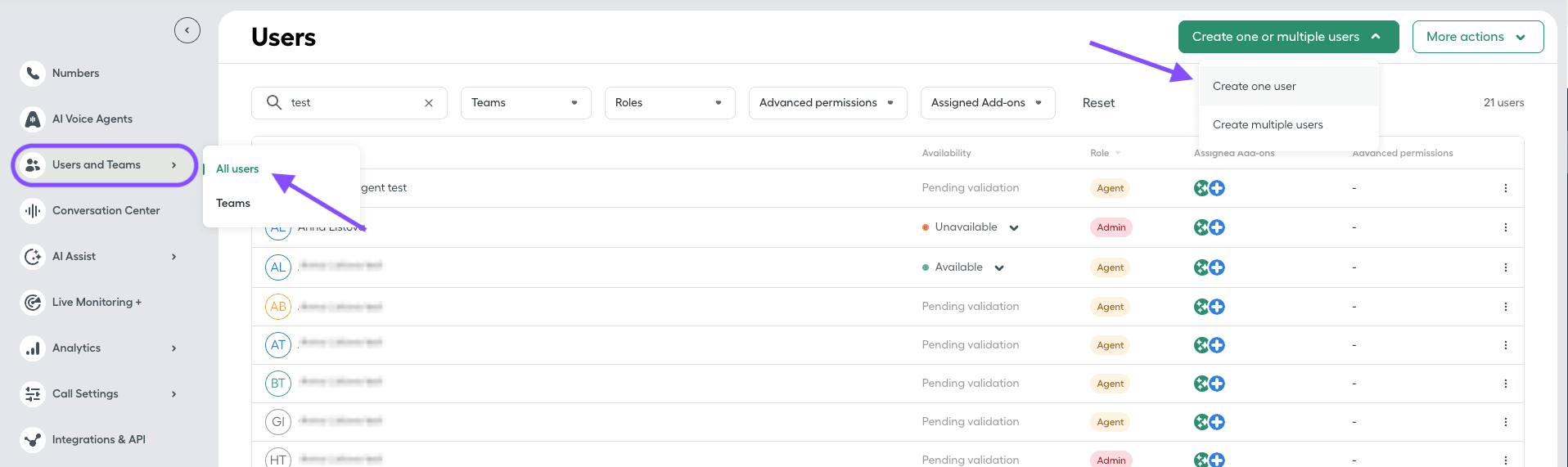Click the Conversation Center waveform icon

[33, 211]
